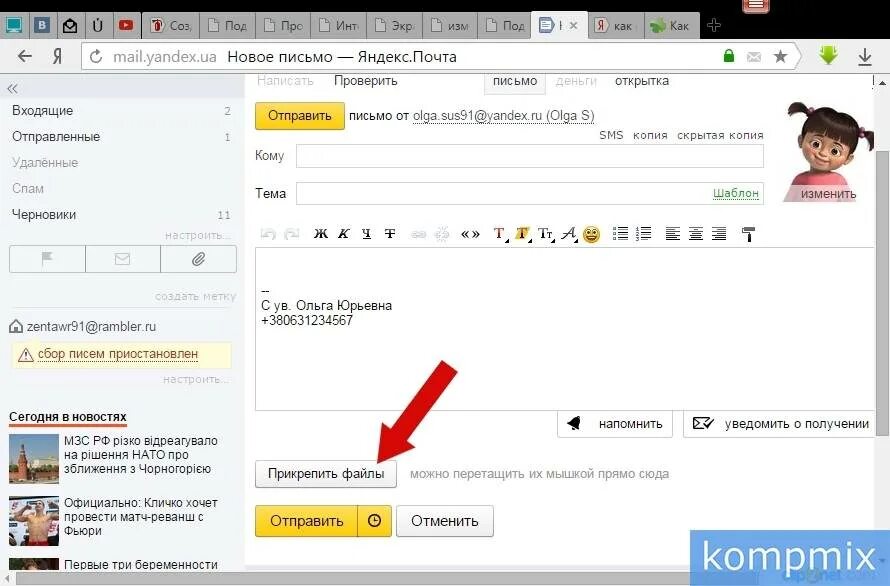Switch to the 'Экр' browser tab
Screen dimensions: 890x586
coord(394,26)
